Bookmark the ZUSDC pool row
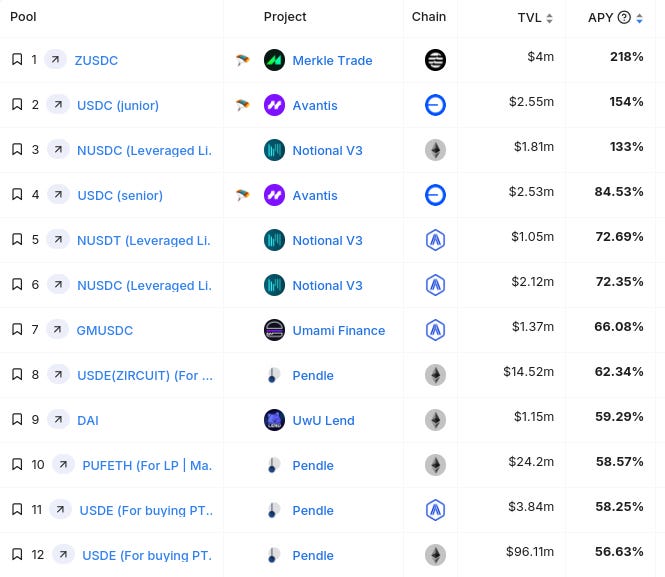This screenshot has height=577, width=665. tap(17, 59)
